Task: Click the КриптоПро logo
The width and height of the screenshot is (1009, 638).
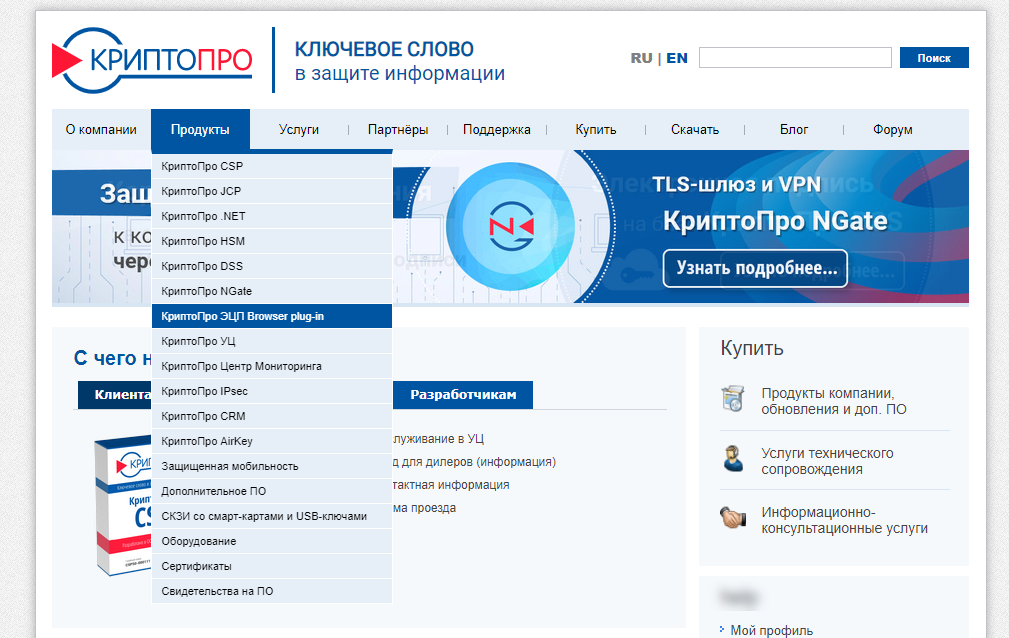Action: 152,60
